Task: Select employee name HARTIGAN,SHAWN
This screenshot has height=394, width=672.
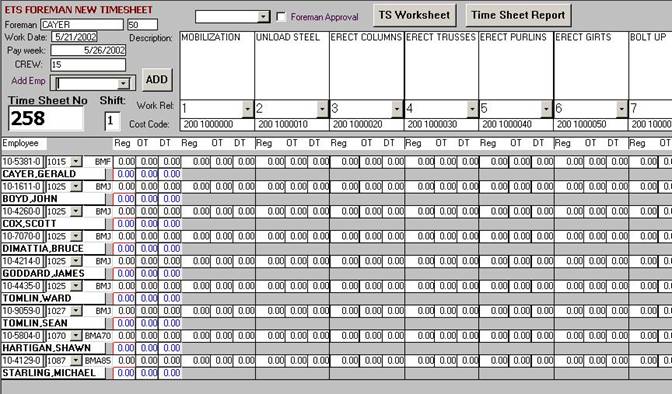Action: pos(53,348)
